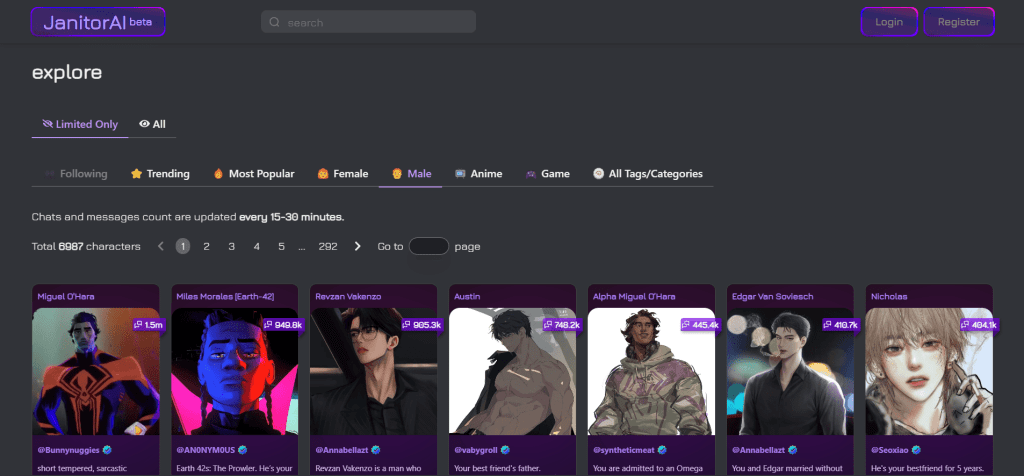Open All Tags/Categories list

point(647,174)
